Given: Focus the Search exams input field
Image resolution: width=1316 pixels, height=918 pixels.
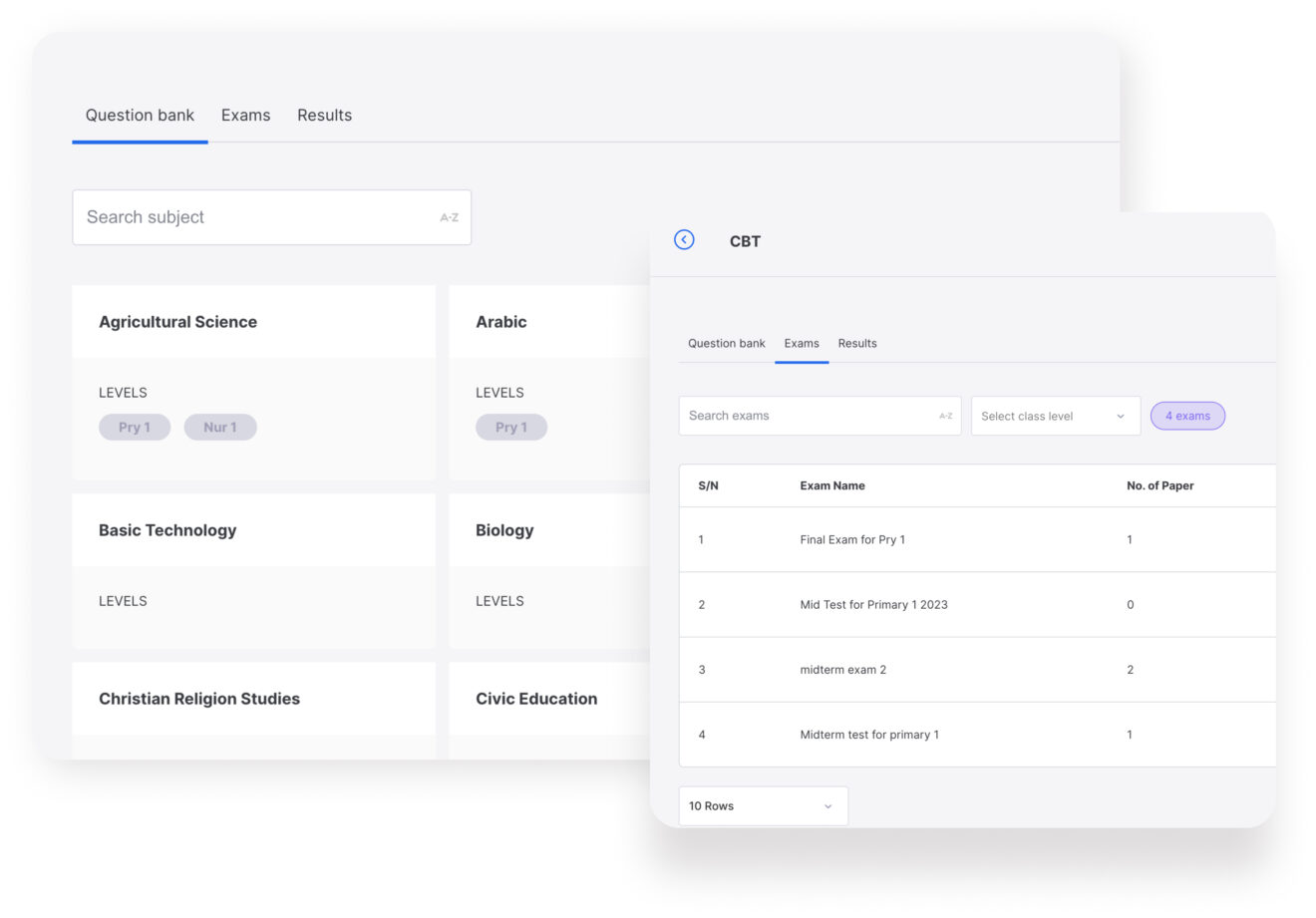Looking at the screenshot, I should [x=808, y=416].
